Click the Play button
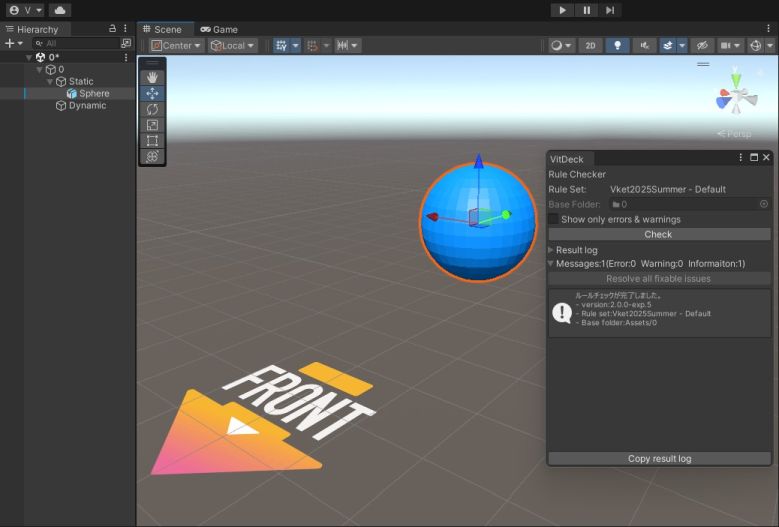Viewport: 779px width, 527px height. 562,10
